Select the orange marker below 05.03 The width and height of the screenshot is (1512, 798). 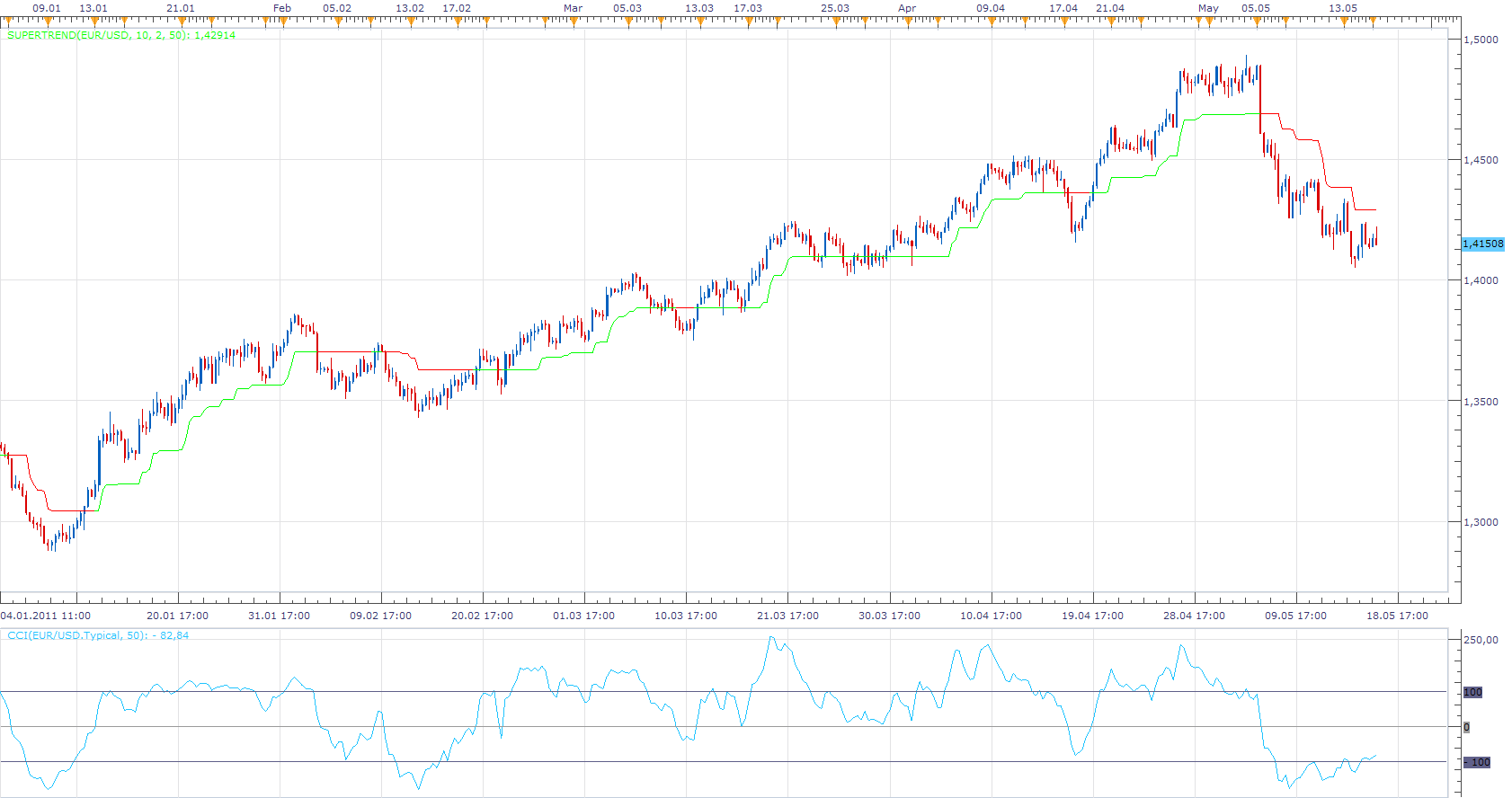628,21
